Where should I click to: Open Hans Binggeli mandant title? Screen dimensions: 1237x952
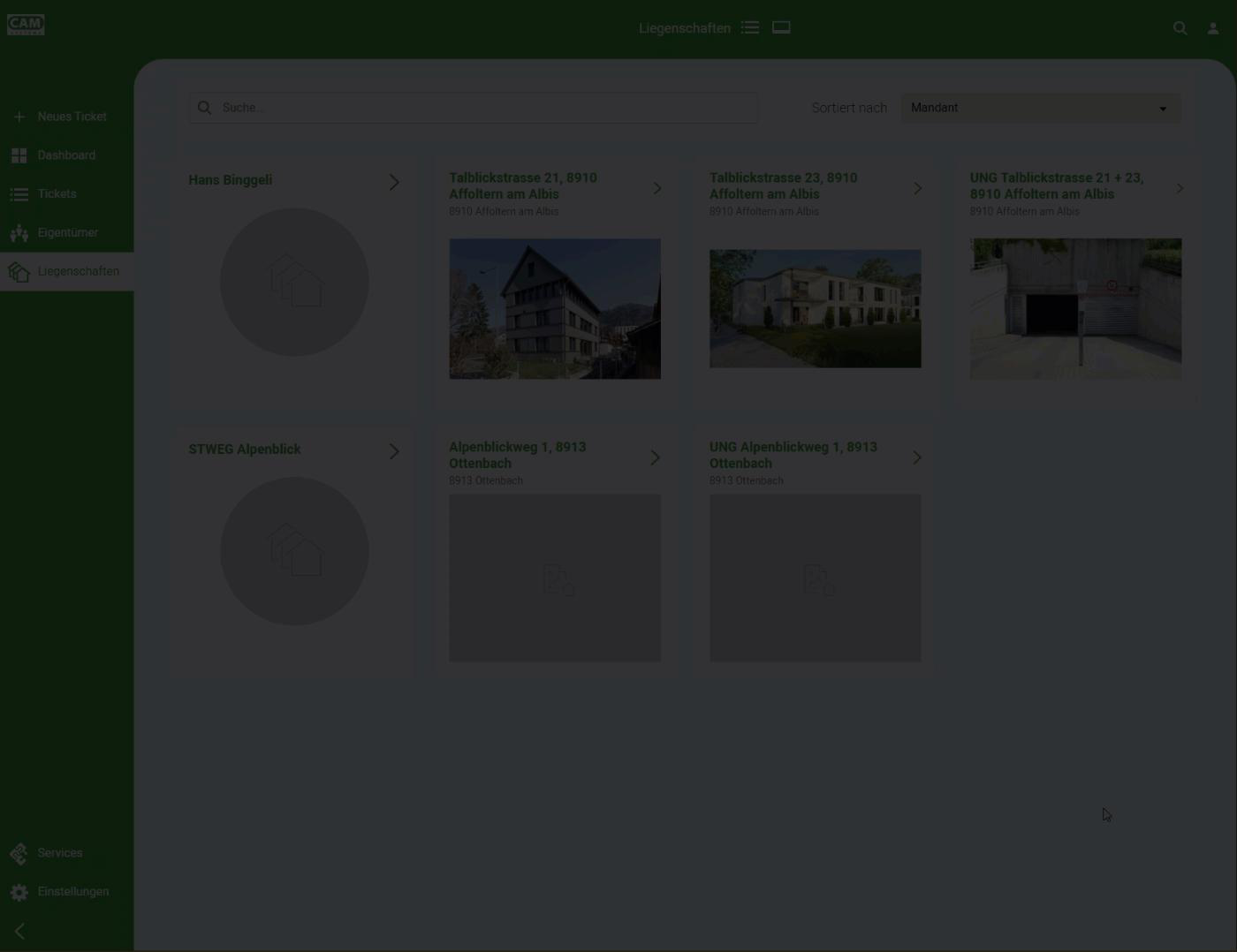(231, 180)
